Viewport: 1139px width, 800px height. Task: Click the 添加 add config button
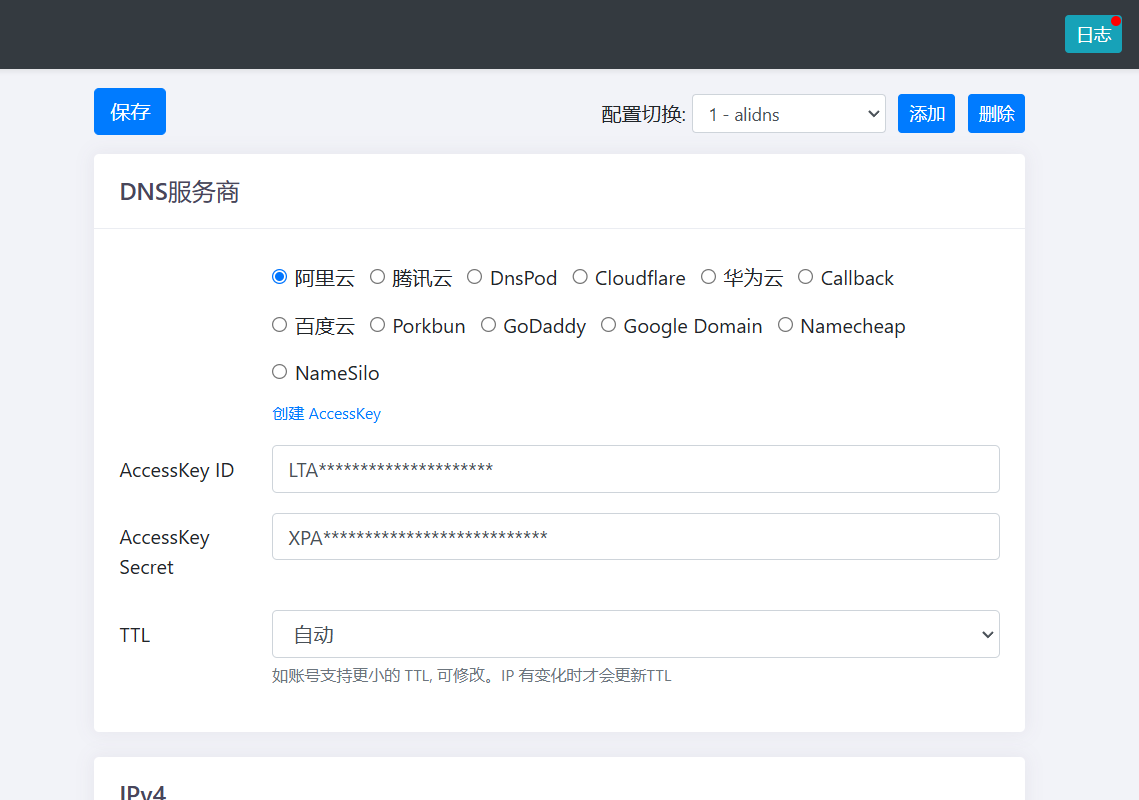point(926,114)
